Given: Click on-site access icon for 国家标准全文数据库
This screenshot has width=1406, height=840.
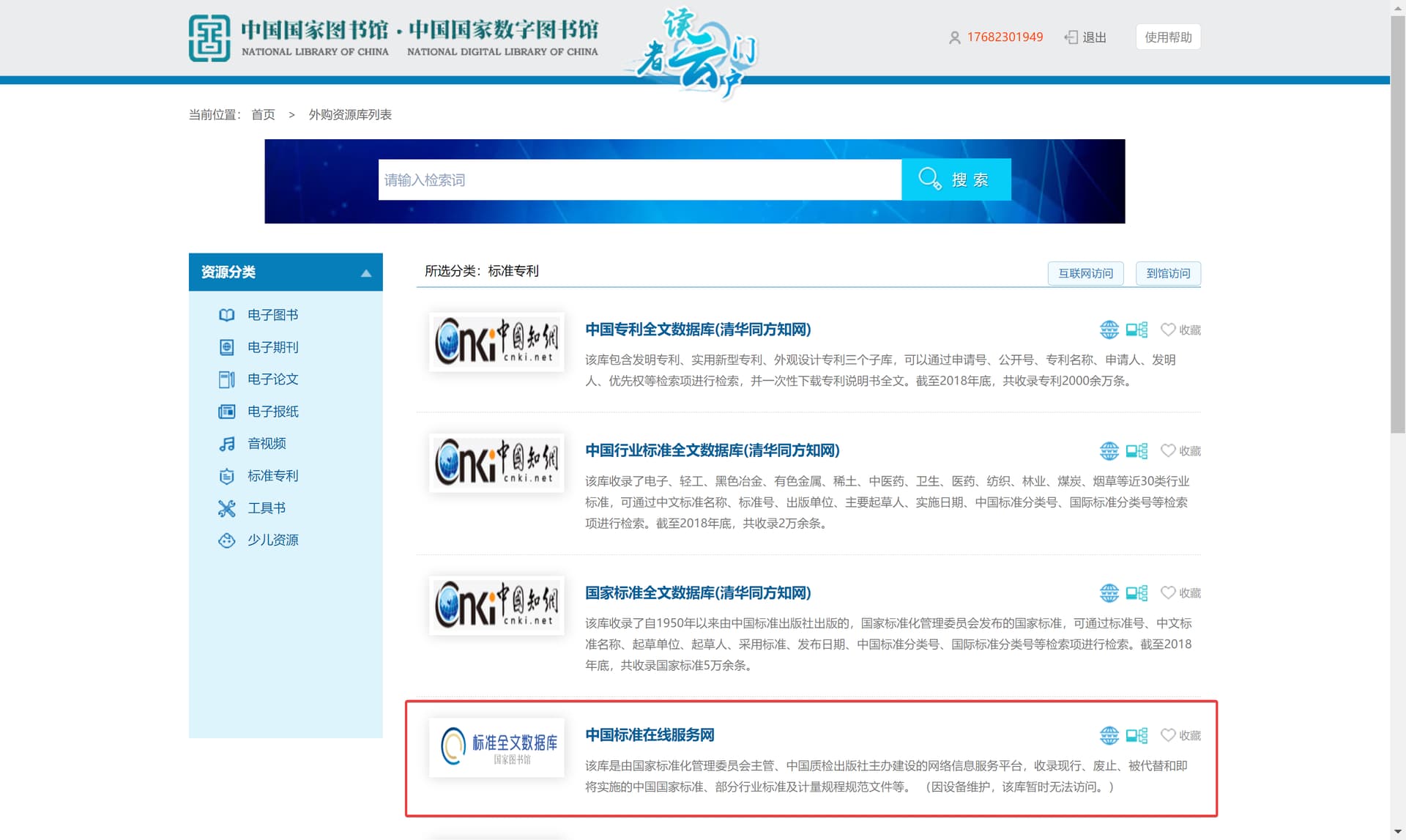Looking at the screenshot, I should [x=1137, y=593].
